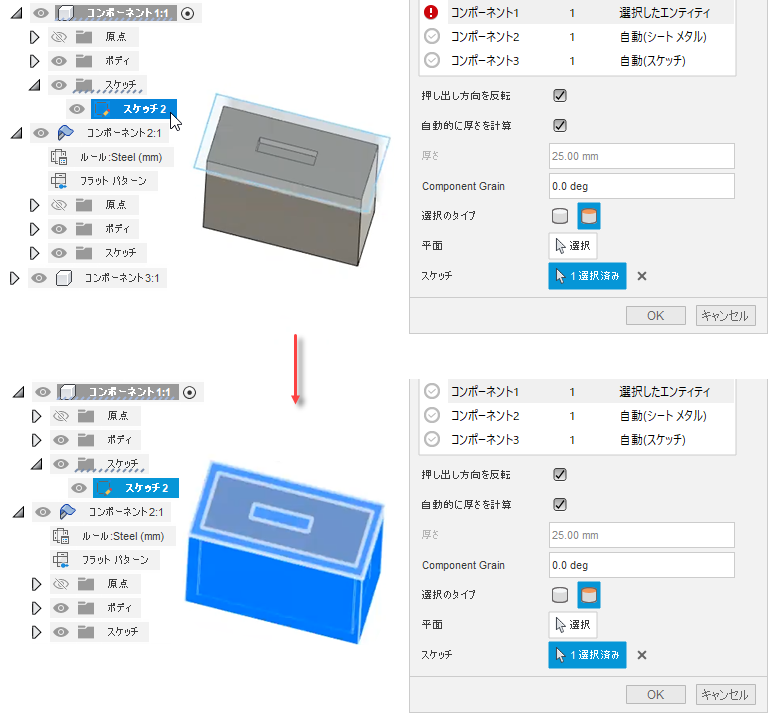Screen dimensions: 768x713
Task: Click コンポーネント2 status check icon, lower dialog
Action: coord(432,415)
